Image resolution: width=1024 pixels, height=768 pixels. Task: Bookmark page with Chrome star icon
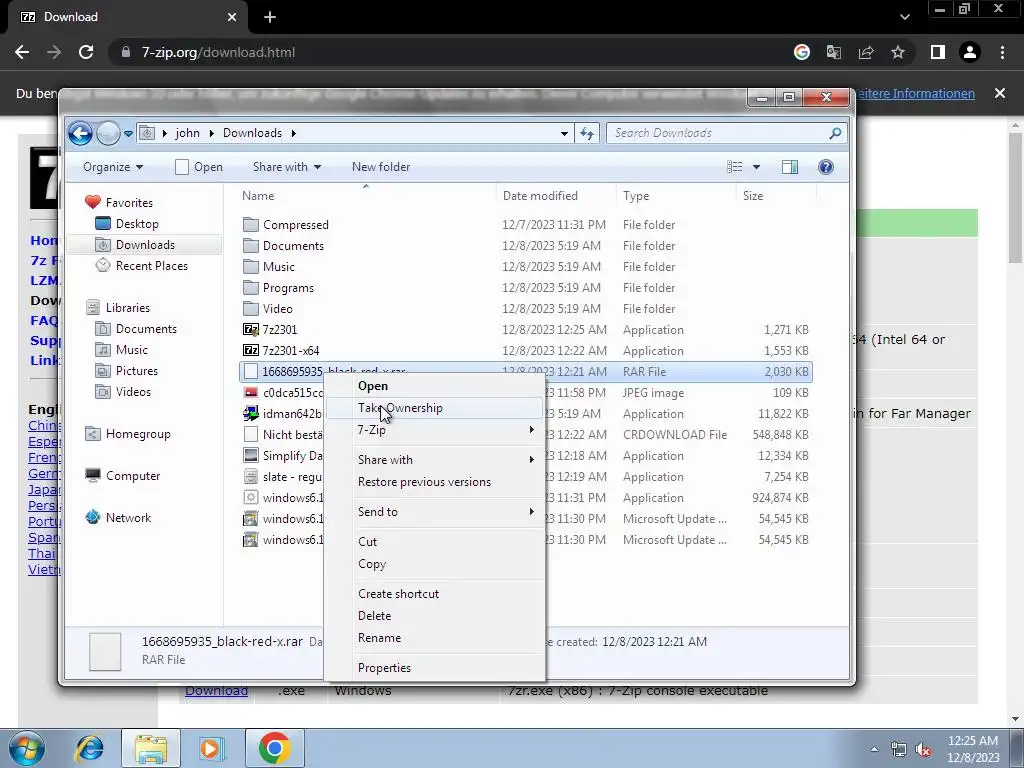point(898,52)
